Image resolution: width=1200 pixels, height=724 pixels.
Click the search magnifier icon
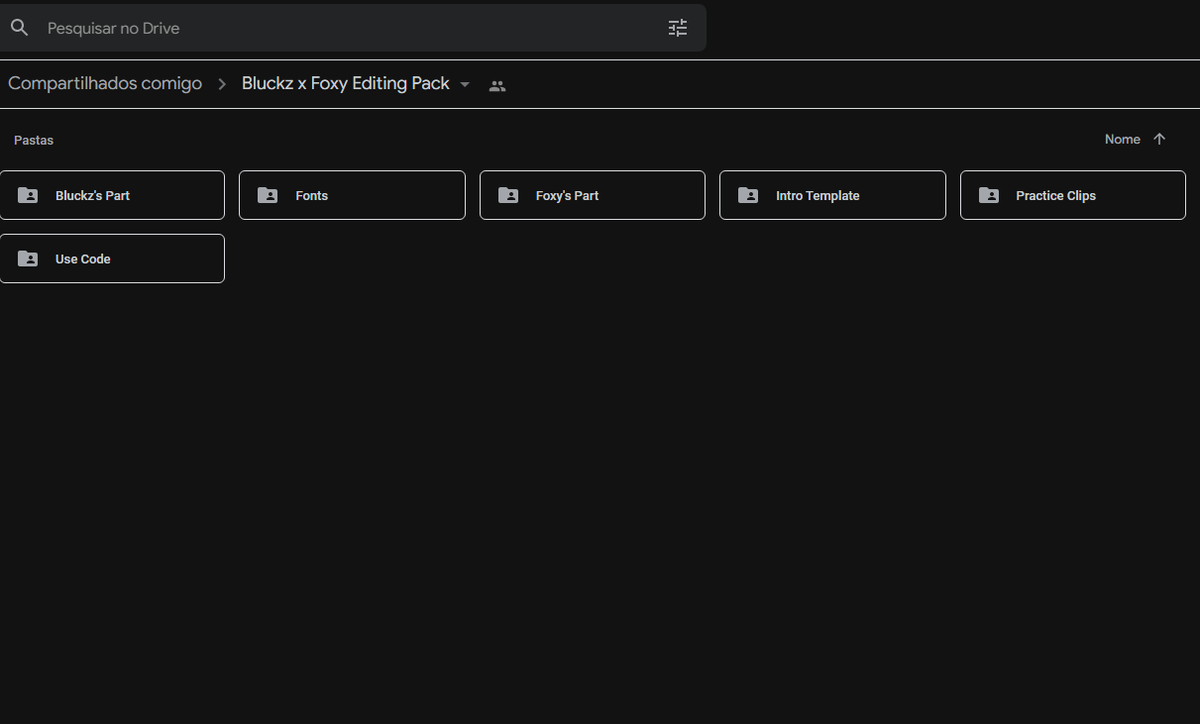19,28
